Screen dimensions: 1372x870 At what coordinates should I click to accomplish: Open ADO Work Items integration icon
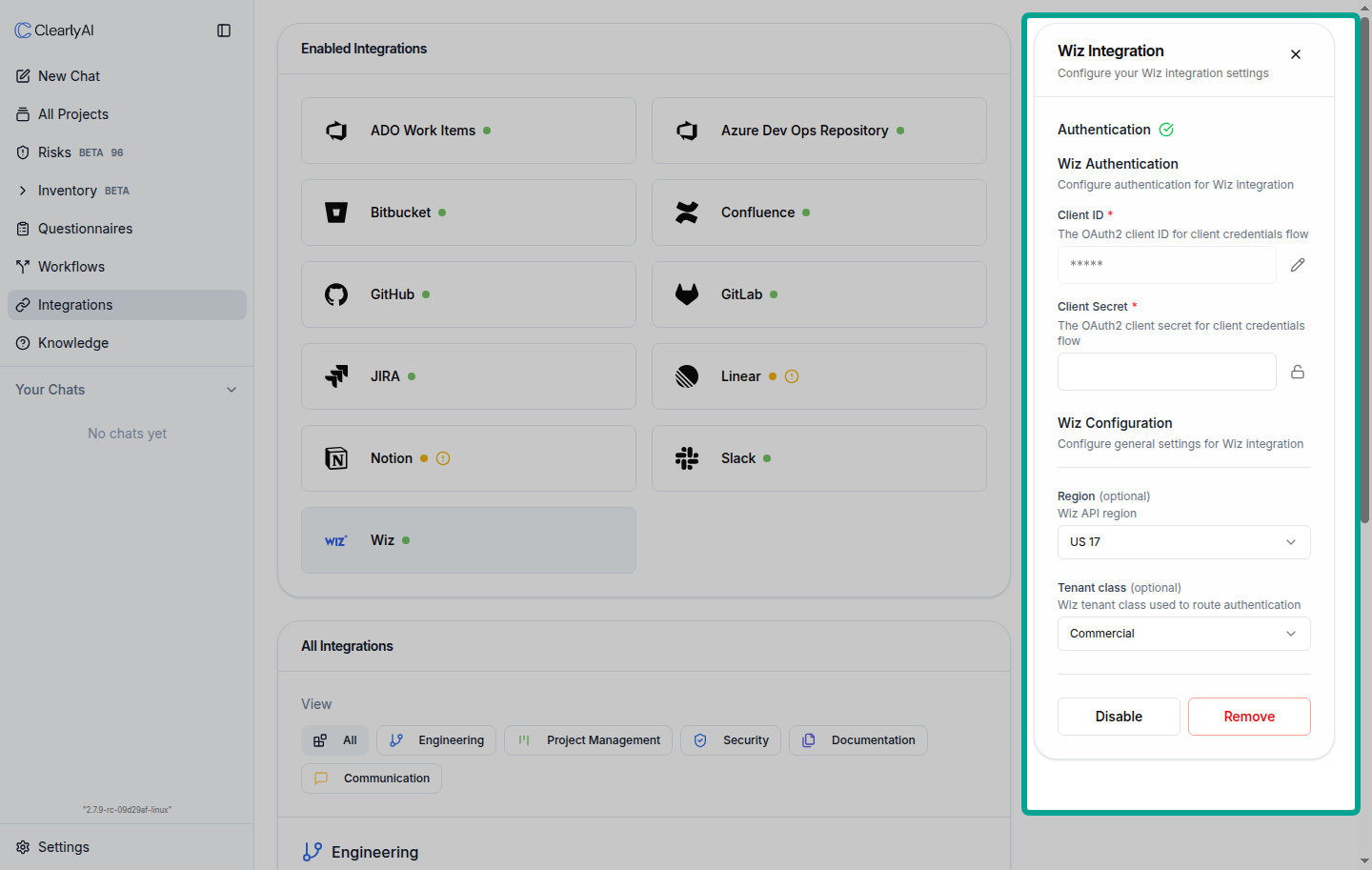click(336, 131)
